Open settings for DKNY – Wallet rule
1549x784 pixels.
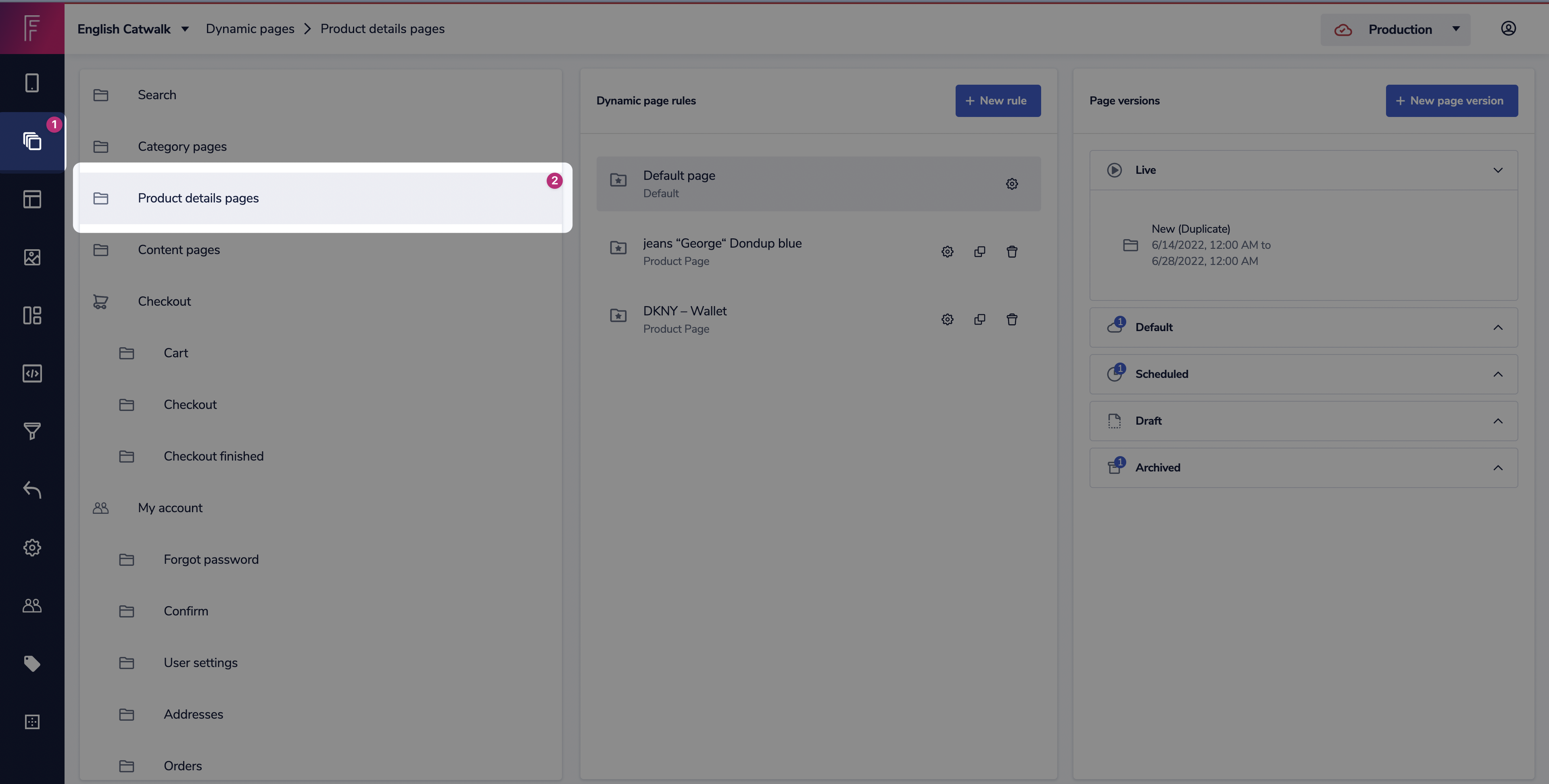coord(947,319)
